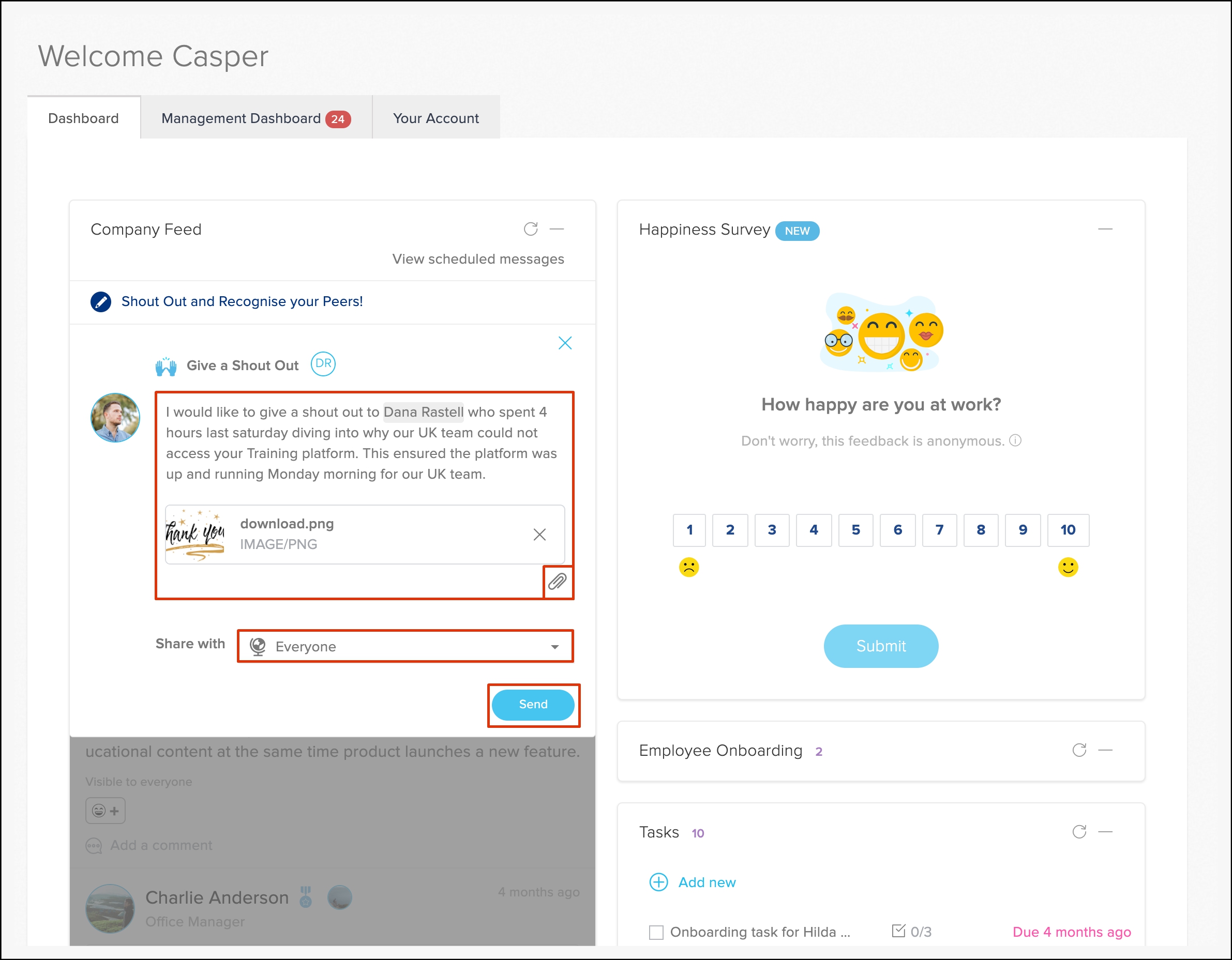Close the shout out composer

pyautogui.click(x=565, y=343)
